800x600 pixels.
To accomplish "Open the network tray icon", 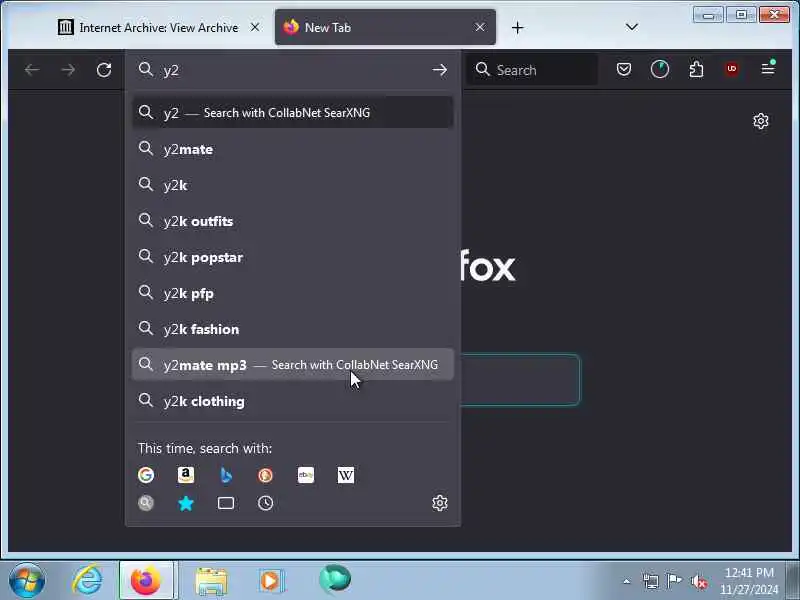I will tap(651, 581).
